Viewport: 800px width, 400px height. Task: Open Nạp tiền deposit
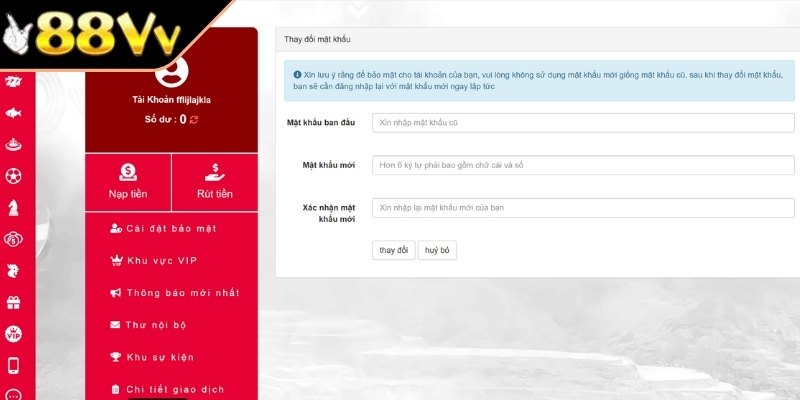128,182
